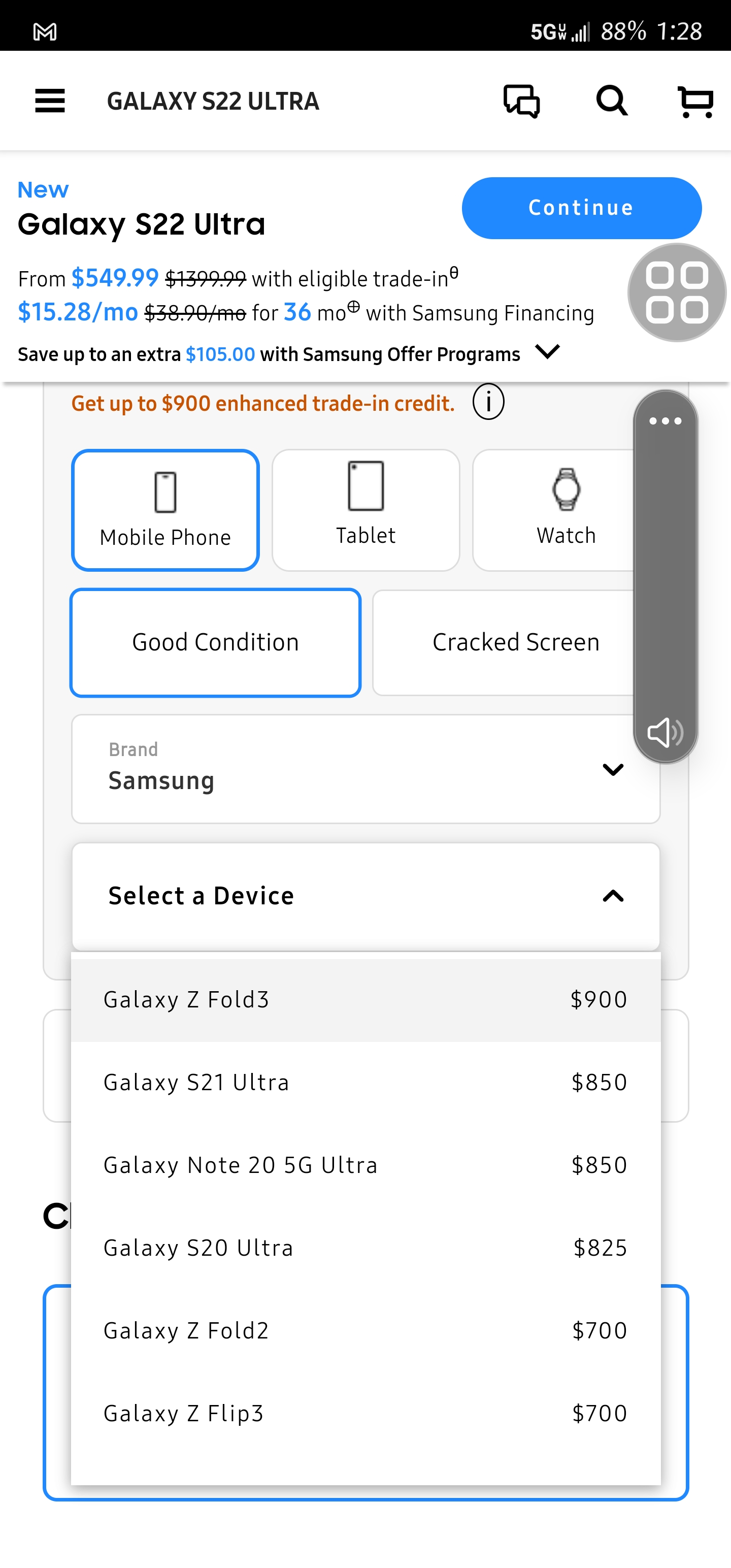Tap the trade-in credit info icon
The image size is (731, 1568).
click(x=488, y=402)
